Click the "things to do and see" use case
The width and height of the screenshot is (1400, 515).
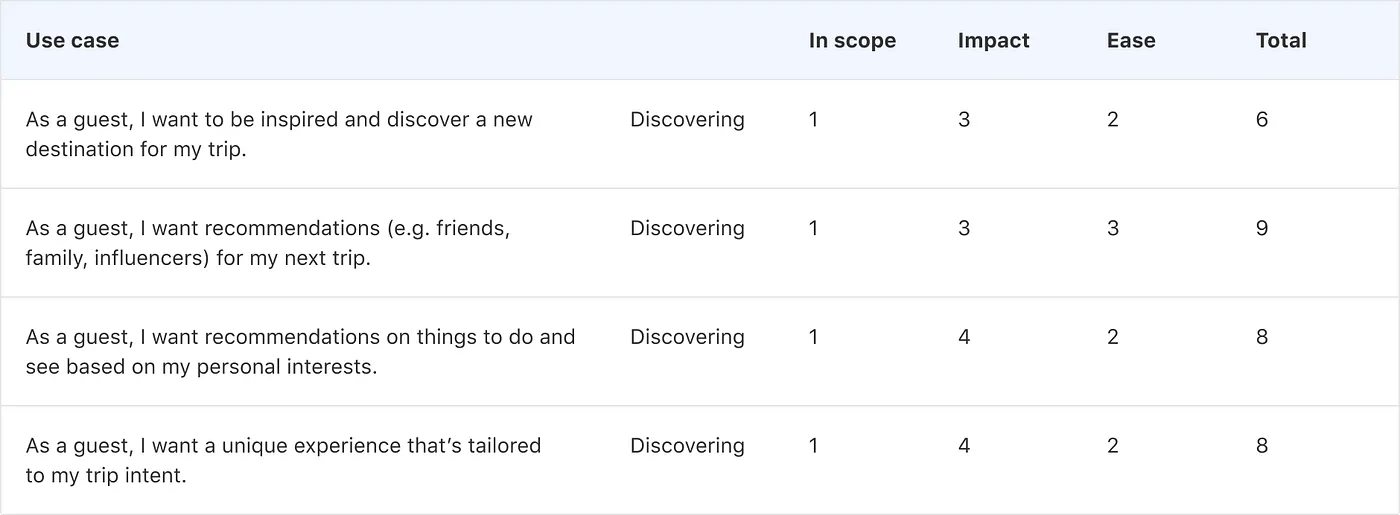(300, 351)
